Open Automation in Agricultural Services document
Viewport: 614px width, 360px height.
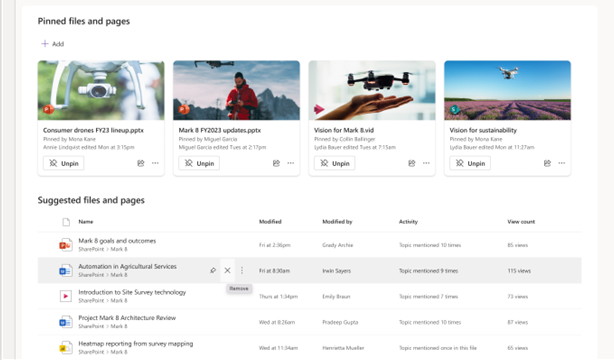pyautogui.click(x=127, y=266)
